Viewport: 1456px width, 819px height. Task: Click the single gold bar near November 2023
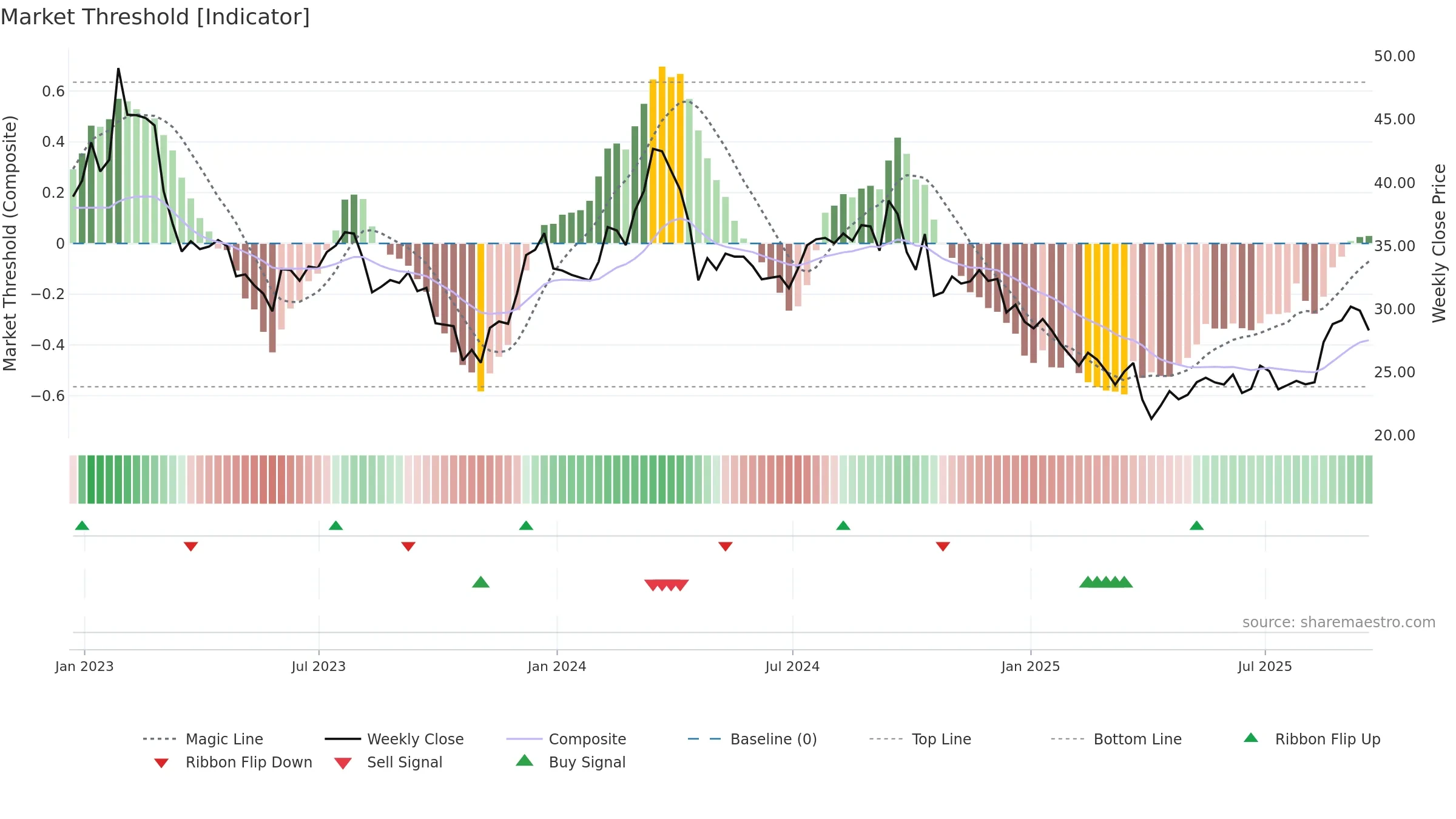point(480,317)
